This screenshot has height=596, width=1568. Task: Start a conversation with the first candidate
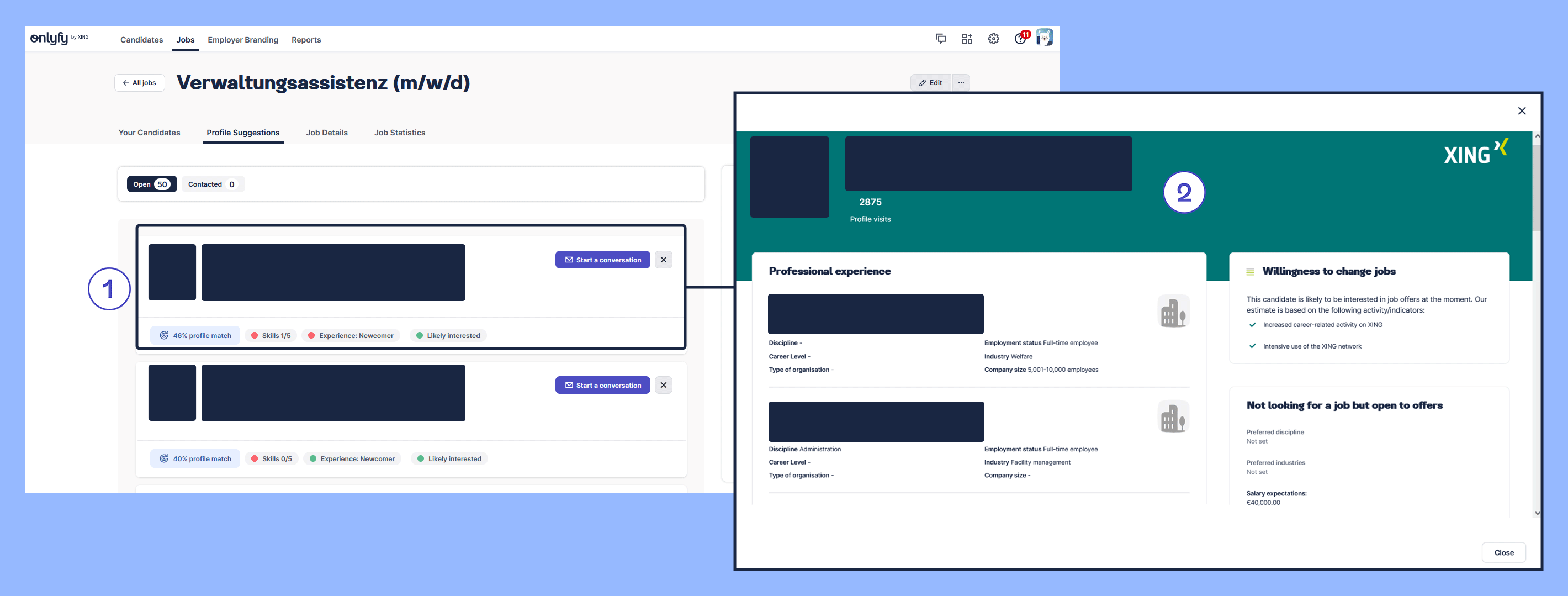(x=602, y=260)
